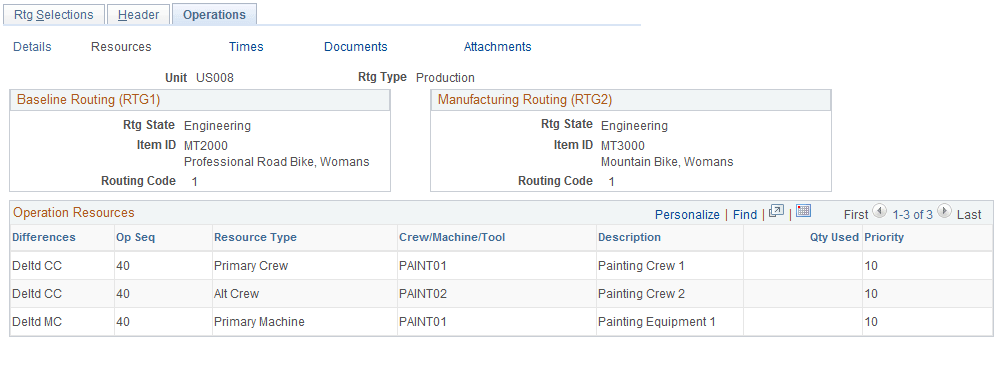Screen dimensions: 1001x371
Task: Click Professional Road Bike, Womans text
Action: pyautogui.click(x=276, y=162)
